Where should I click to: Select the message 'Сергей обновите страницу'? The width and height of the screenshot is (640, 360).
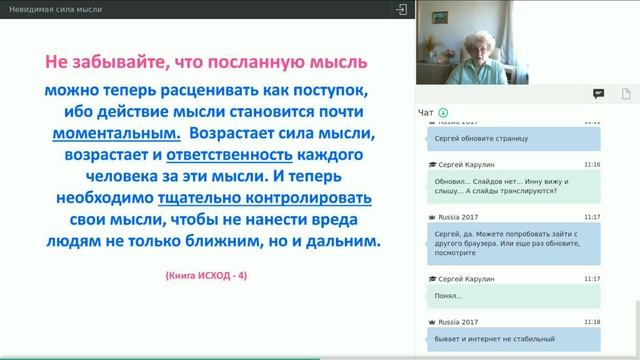point(514,139)
